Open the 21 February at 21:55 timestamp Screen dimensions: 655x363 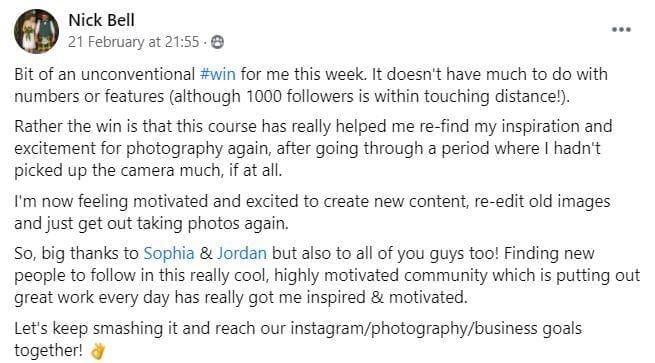134,42
